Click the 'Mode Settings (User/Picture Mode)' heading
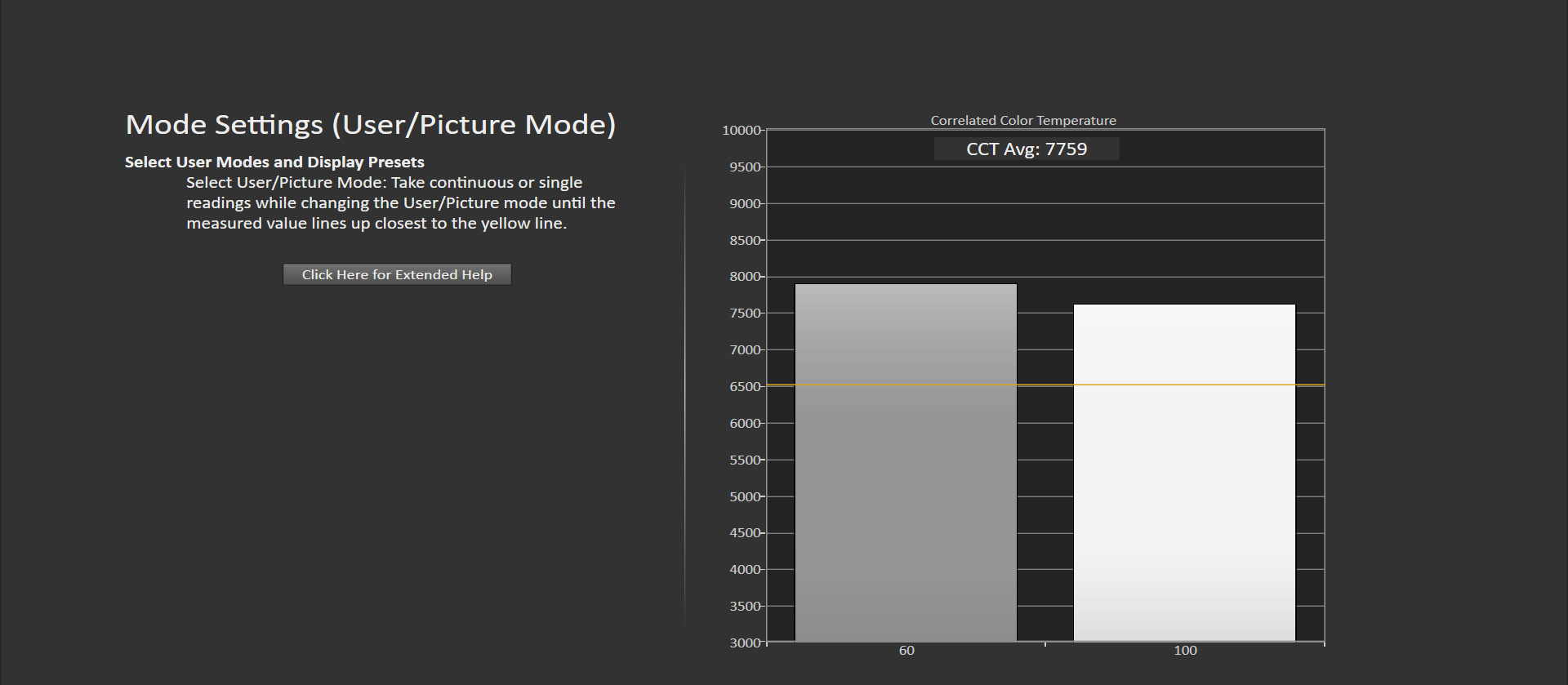 pyautogui.click(x=371, y=124)
